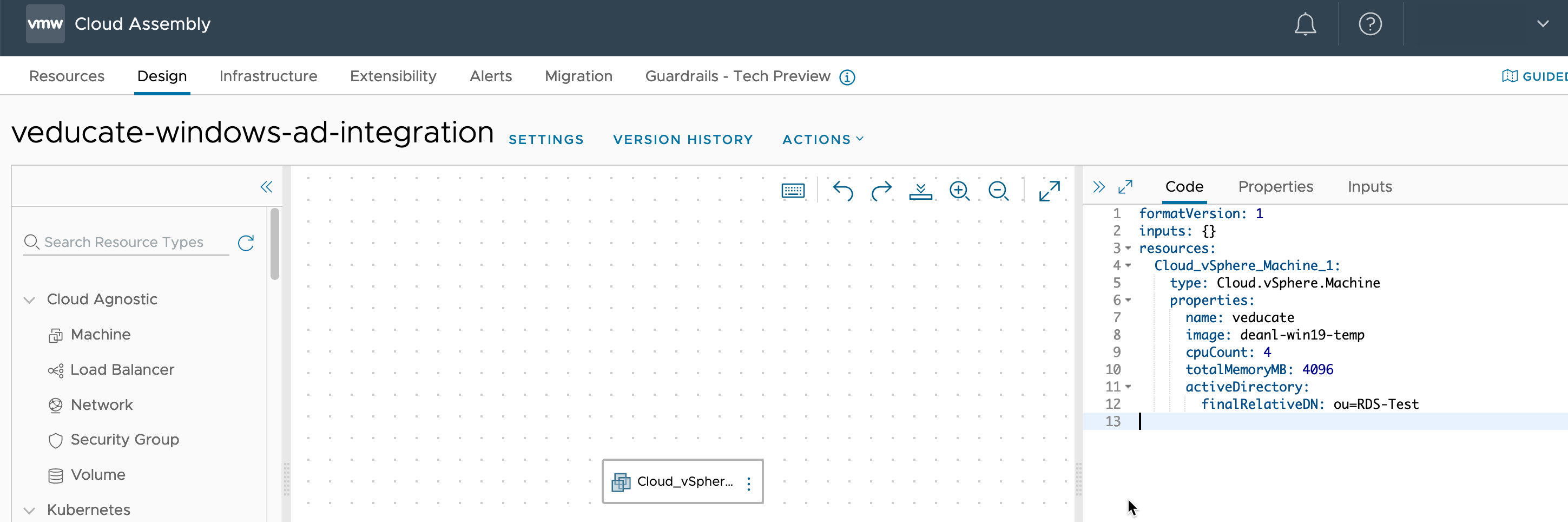
Task: Click the finalRelativeDN code line
Action: (1309, 404)
